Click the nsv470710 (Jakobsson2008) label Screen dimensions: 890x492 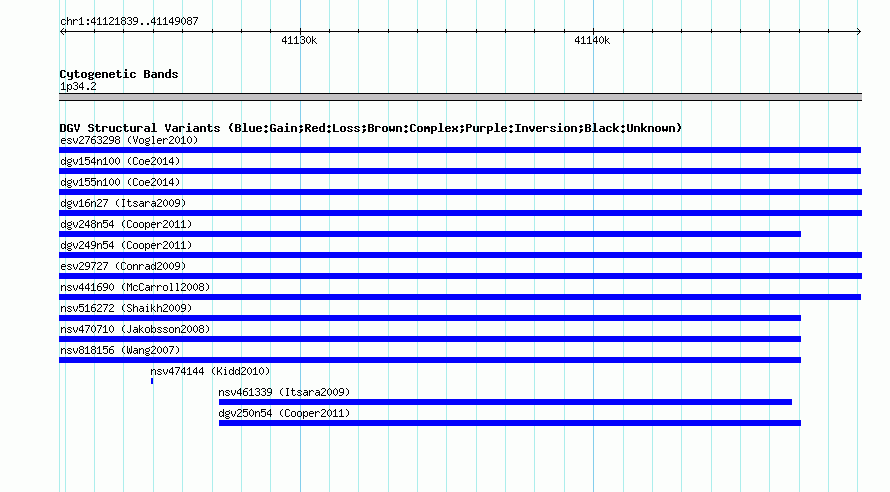coord(135,329)
